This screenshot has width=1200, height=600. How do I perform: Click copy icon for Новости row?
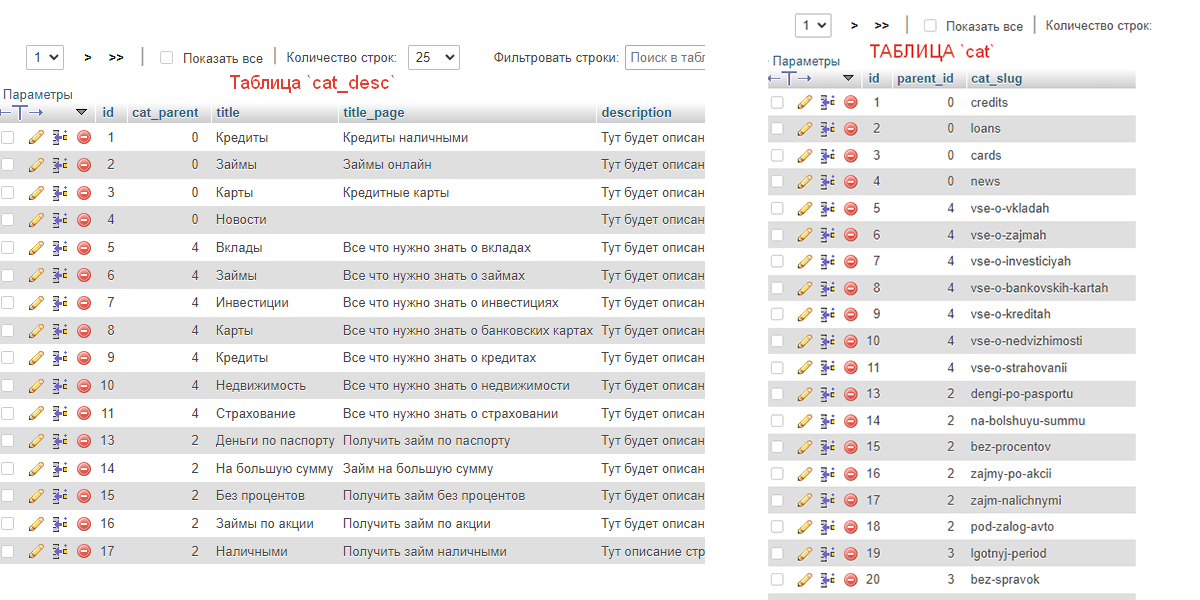[60, 220]
